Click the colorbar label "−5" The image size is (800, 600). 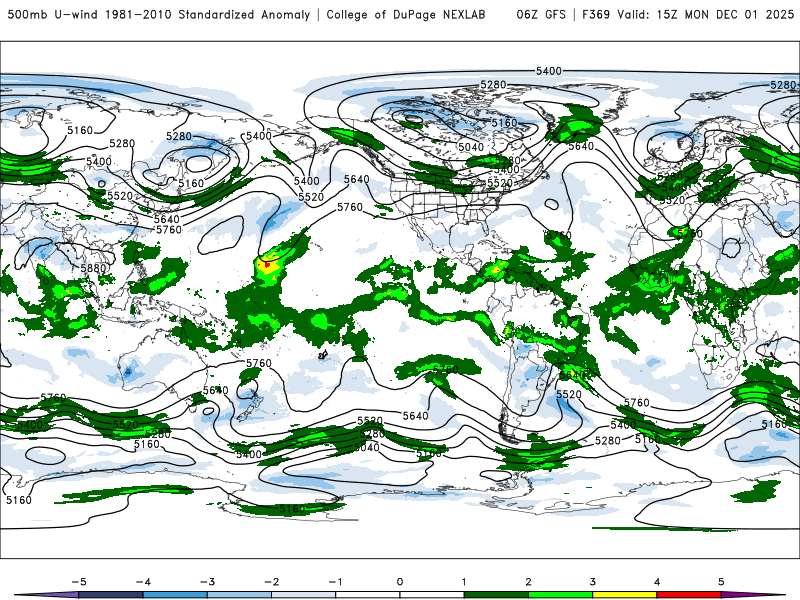click(x=79, y=582)
